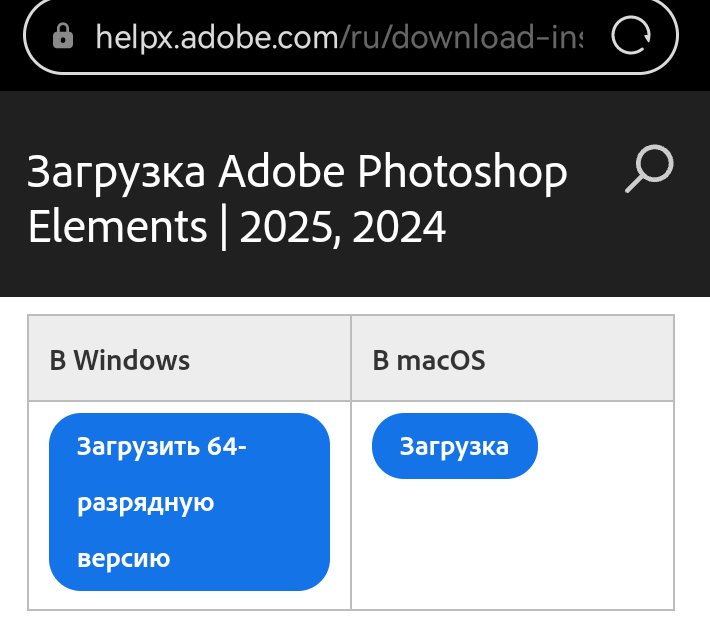710x629 pixels.
Task: Click the В Windows column header
Action: (189, 359)
